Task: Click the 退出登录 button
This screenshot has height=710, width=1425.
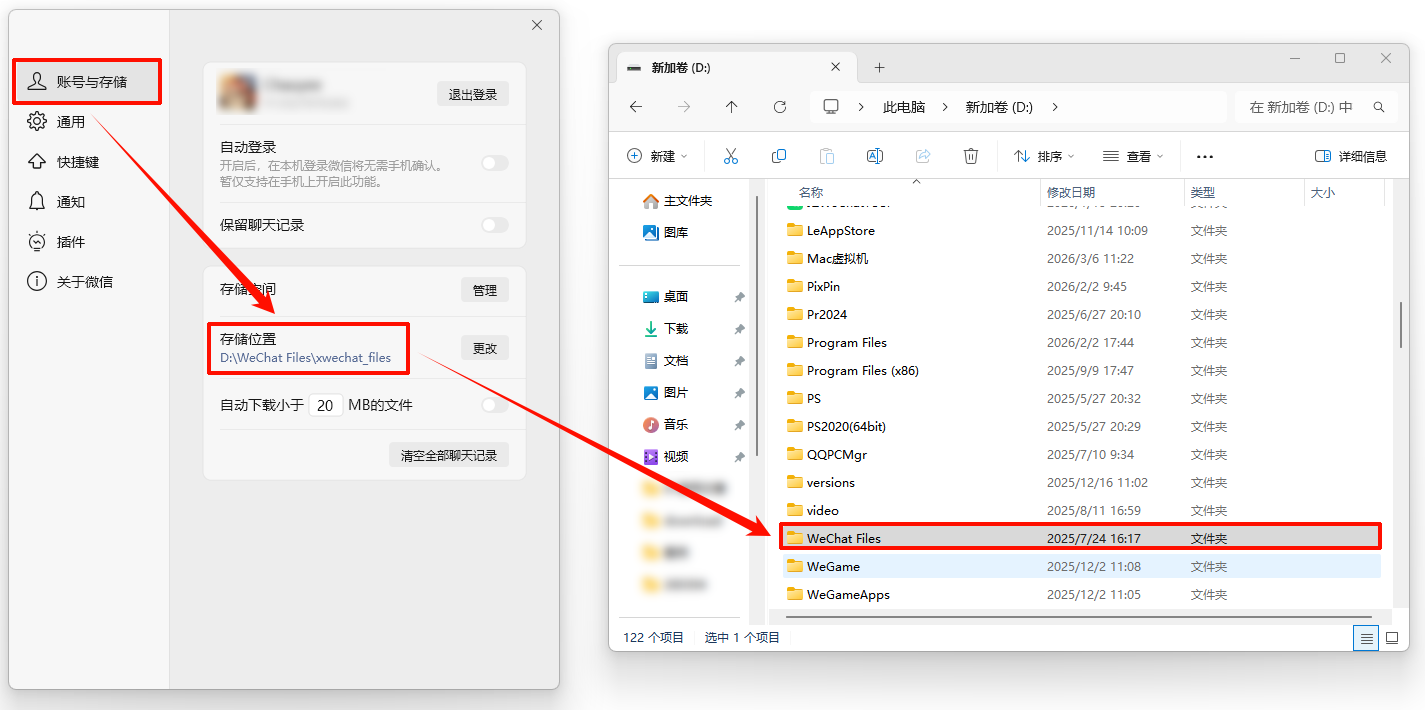Action: pos(472,93)
